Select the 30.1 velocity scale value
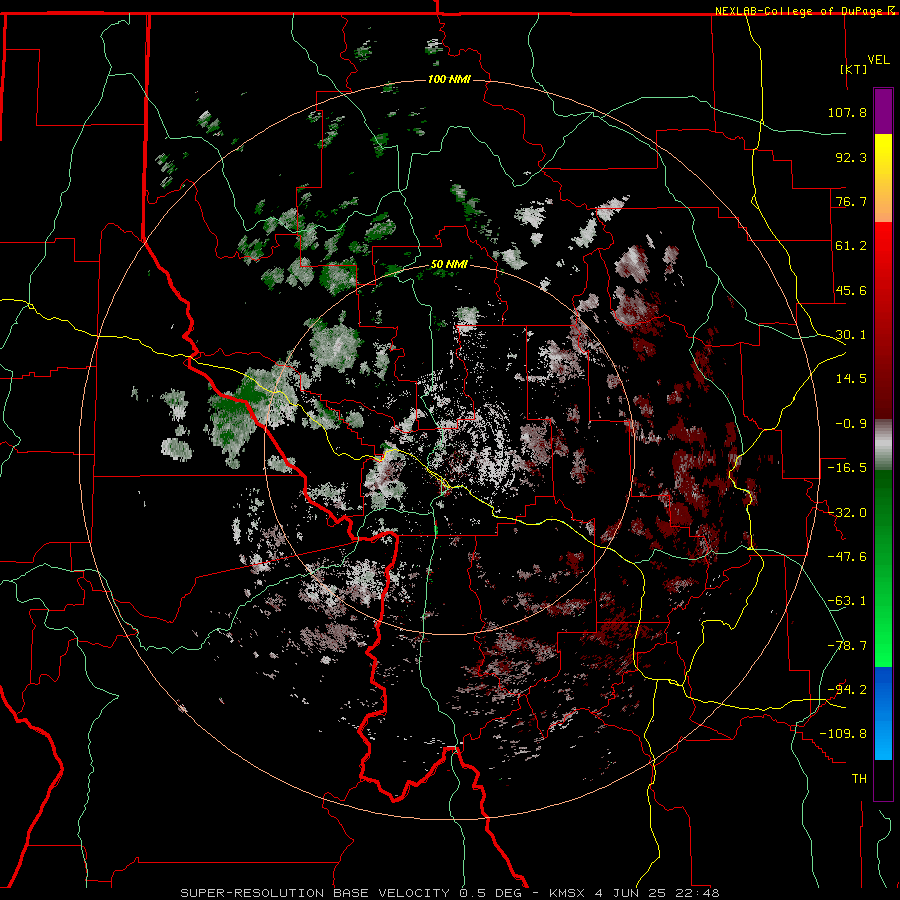Screen dimensions: 900x900 coord(851,335)
